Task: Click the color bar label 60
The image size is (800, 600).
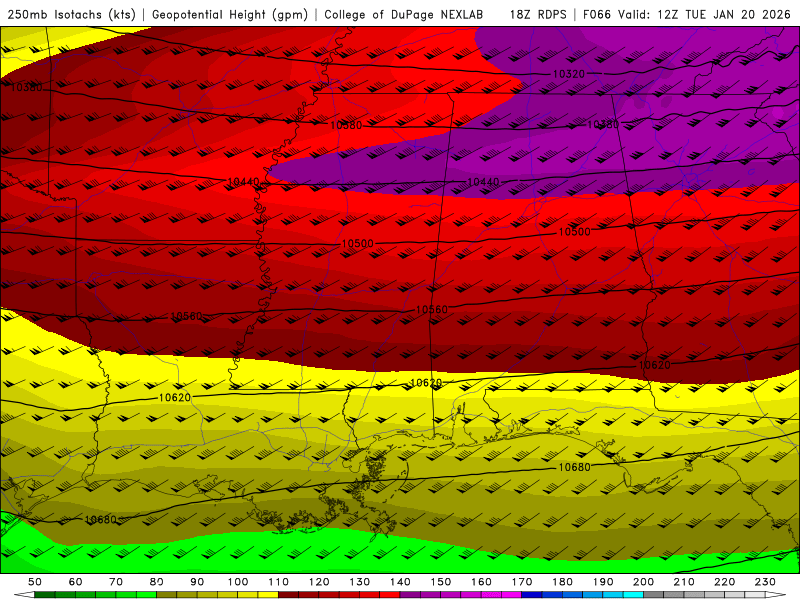Action: coord(75,582)
